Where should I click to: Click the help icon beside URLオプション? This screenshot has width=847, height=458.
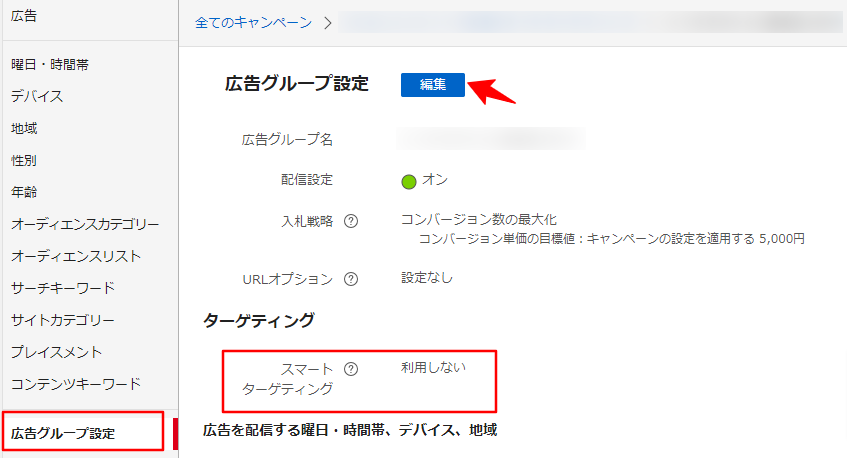[351, 279]
